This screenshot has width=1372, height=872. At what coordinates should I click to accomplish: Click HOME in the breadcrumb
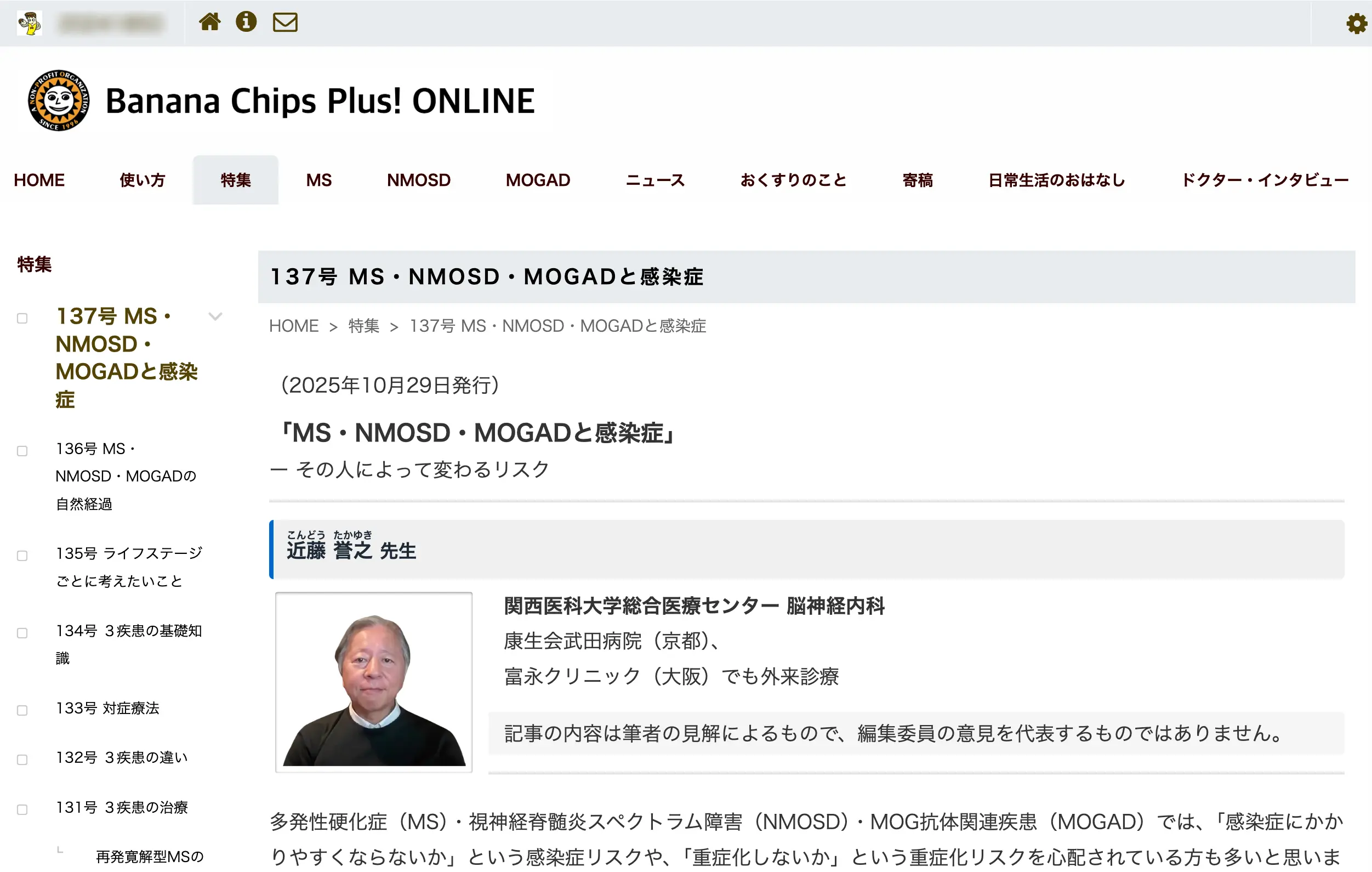pyautogui.click(x=293, y=326)
